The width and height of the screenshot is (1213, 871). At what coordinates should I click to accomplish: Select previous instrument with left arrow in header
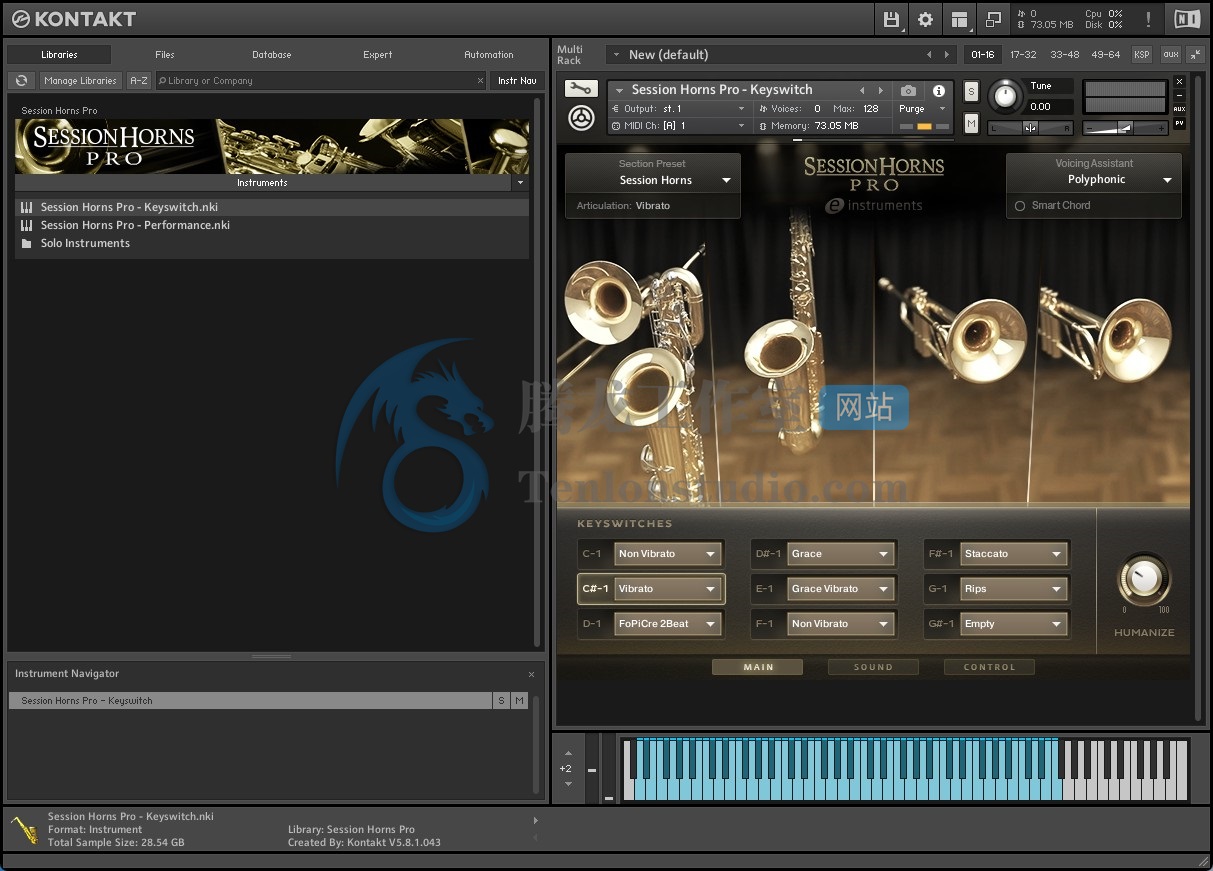[x=863, y=90]
